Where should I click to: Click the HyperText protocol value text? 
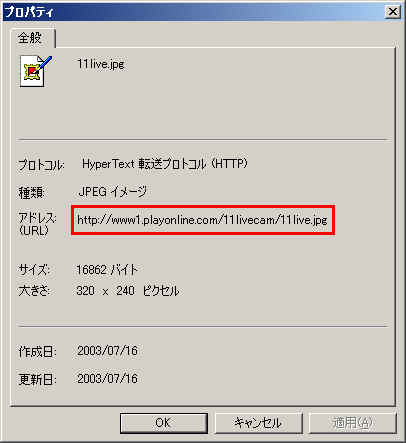[x=165, y=164]
